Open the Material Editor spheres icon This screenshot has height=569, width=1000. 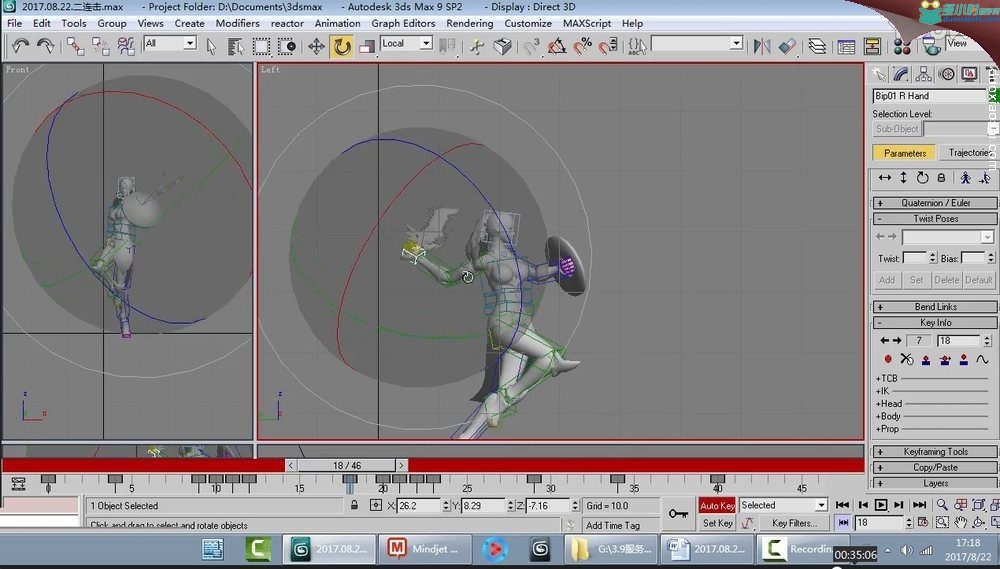click(x=902, y=46)
